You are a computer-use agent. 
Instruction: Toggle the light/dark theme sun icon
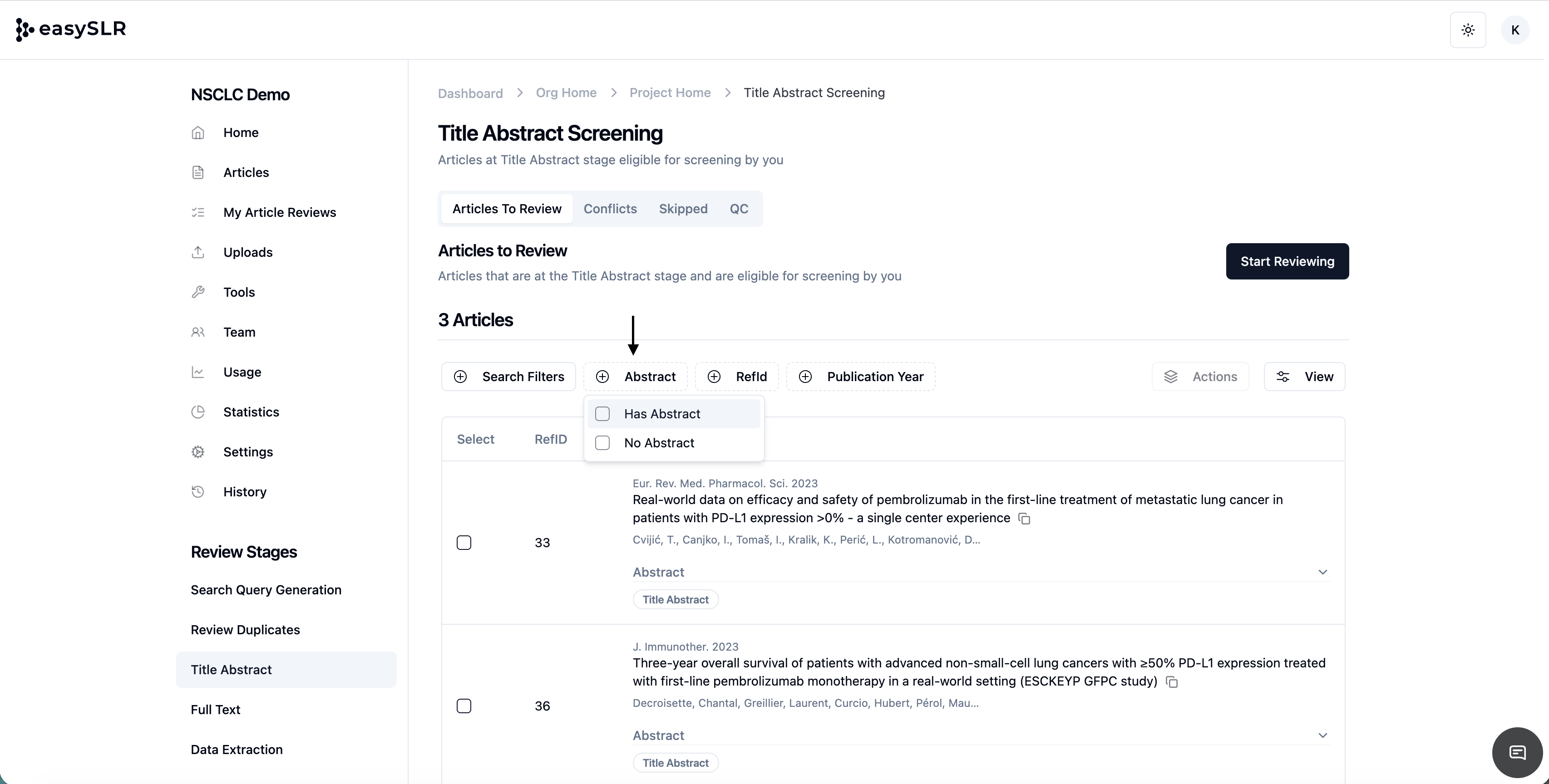(1468, 30)
